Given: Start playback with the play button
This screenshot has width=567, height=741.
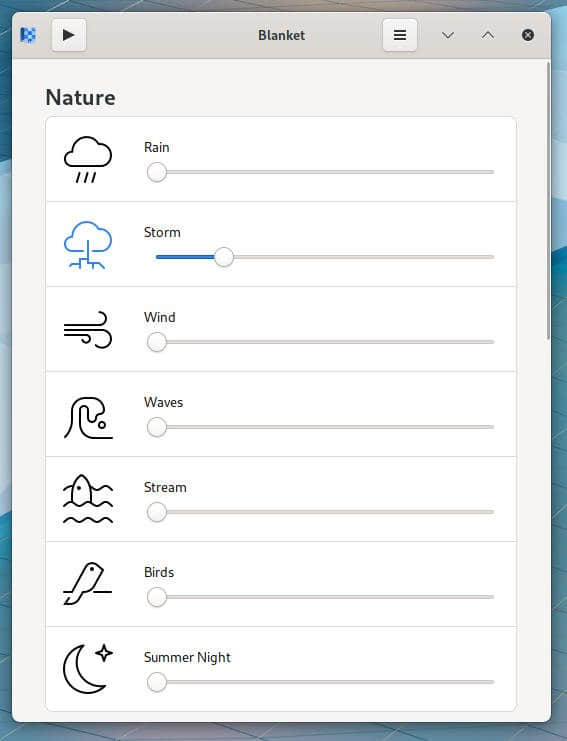Looking at the screenshot, I should (69, 35).
